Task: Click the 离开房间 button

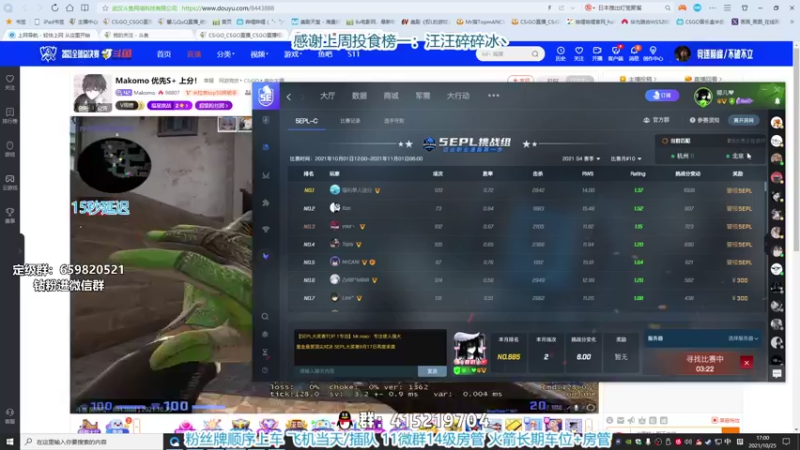Action: coord(743,120)
